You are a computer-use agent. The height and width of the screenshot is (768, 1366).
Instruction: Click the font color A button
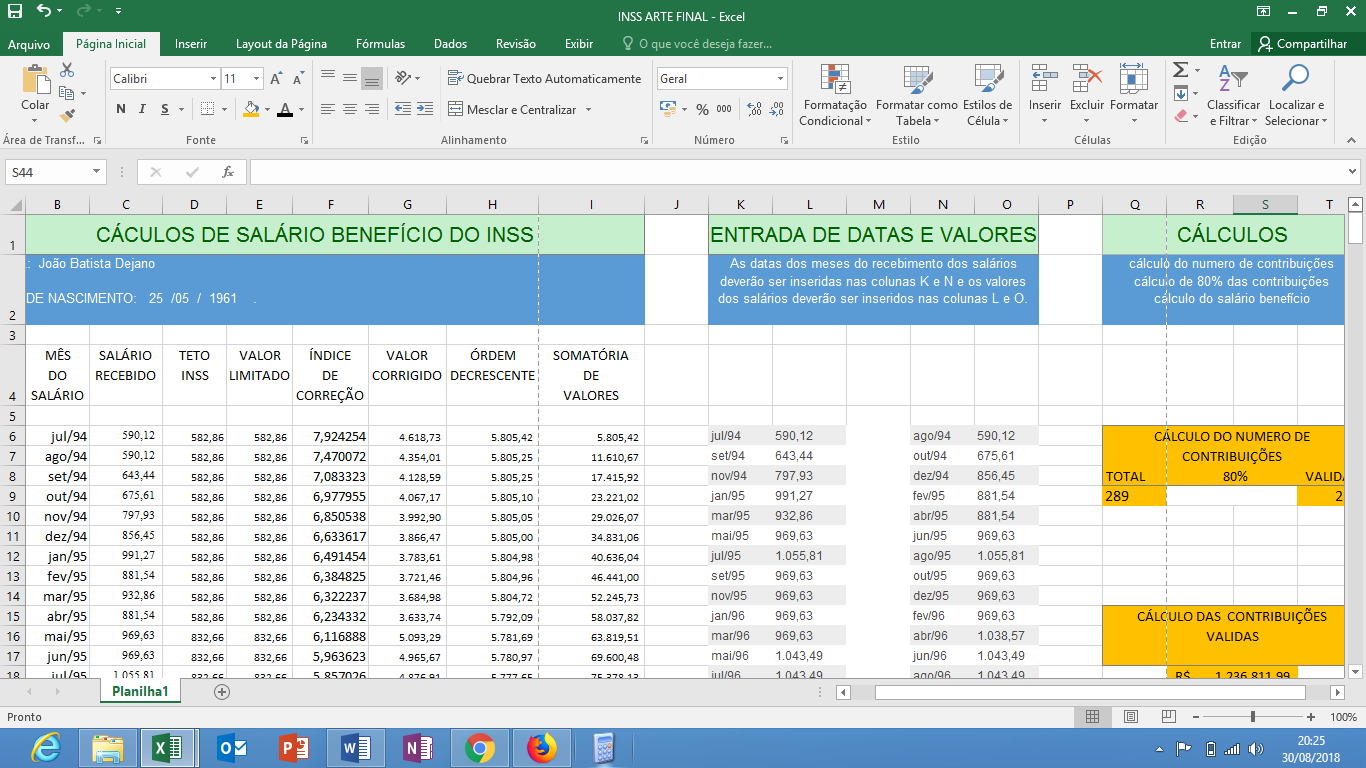click(x=285, y=109)
